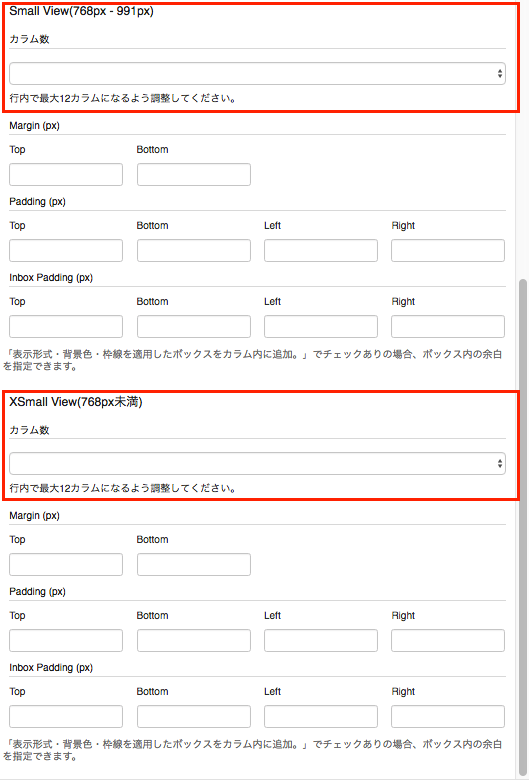Select Small View Inbox Padding Right field
This screenshot has width=529, height=782.
coord(448,326)
